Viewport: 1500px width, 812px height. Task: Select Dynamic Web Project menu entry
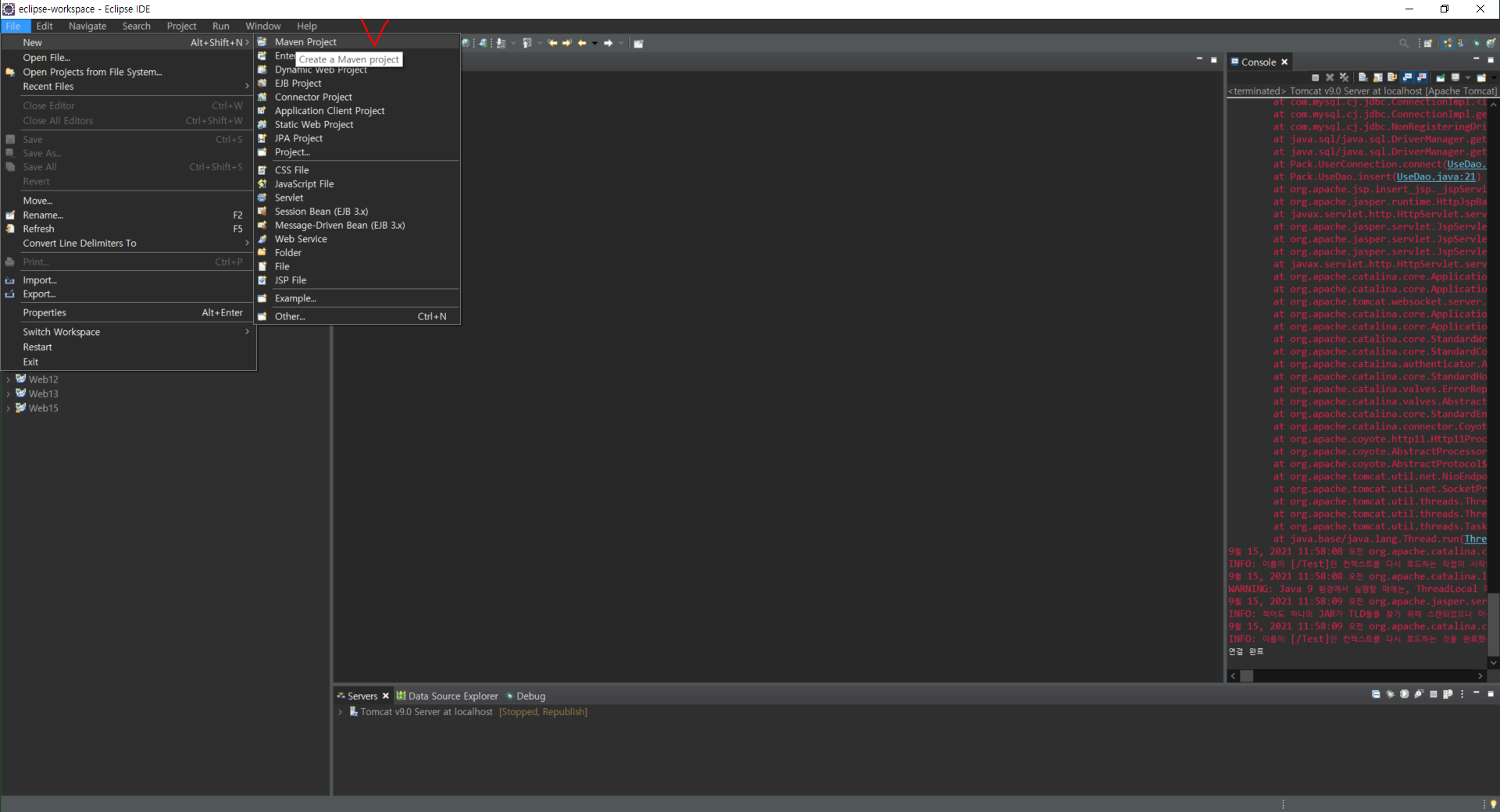coord(357,69)
